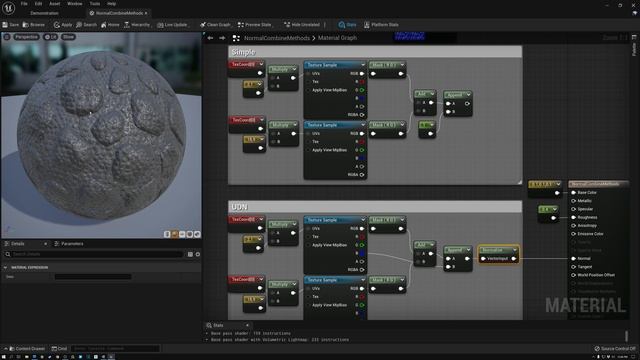Toggle Platform Stats in the toolbar
Image resolution: width=640 pixels, height=360 pixels.
pyautogui.click(x=381, y=25)
